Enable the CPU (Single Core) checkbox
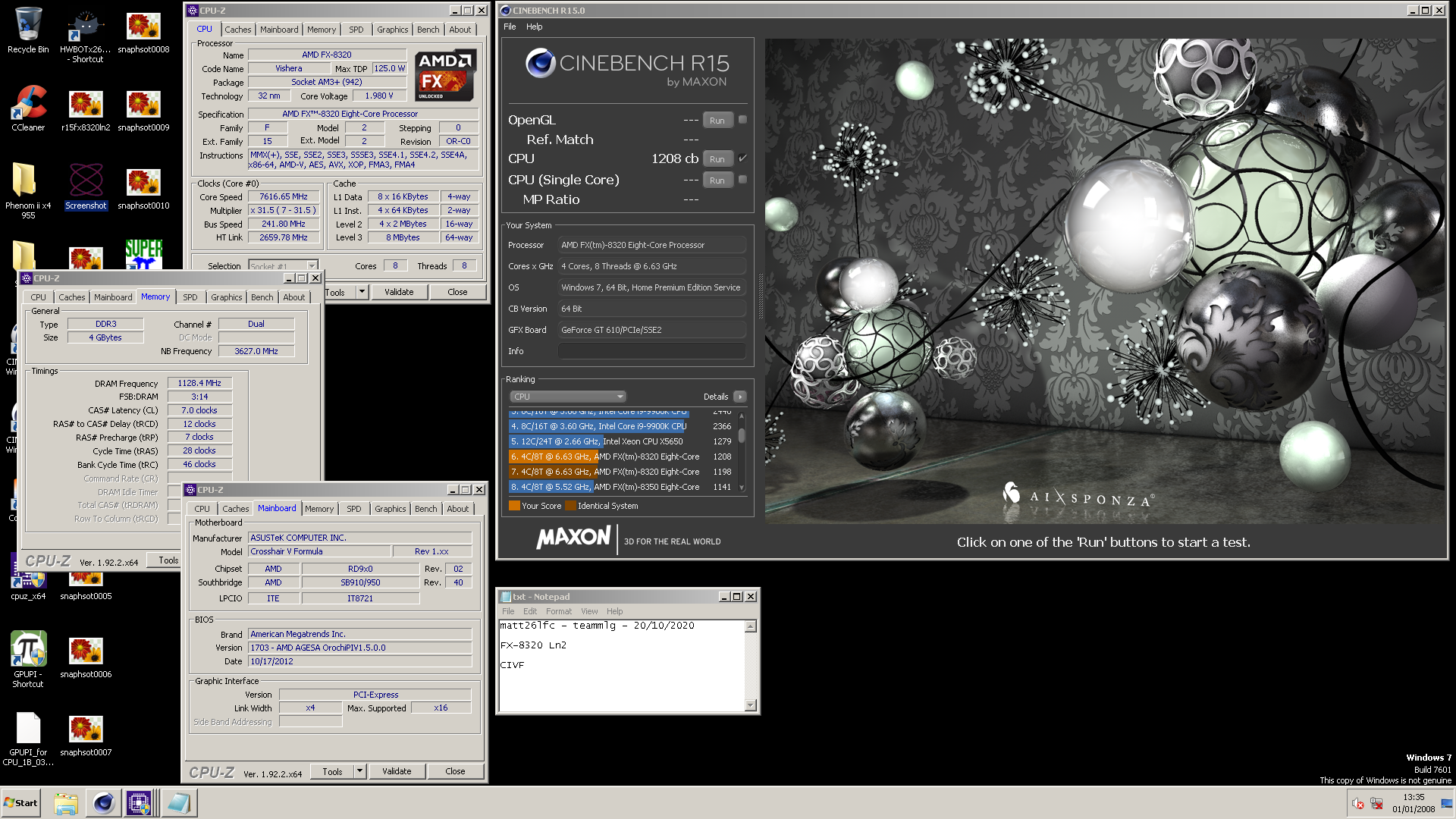Screen dimensions: 1456x819 742,180
